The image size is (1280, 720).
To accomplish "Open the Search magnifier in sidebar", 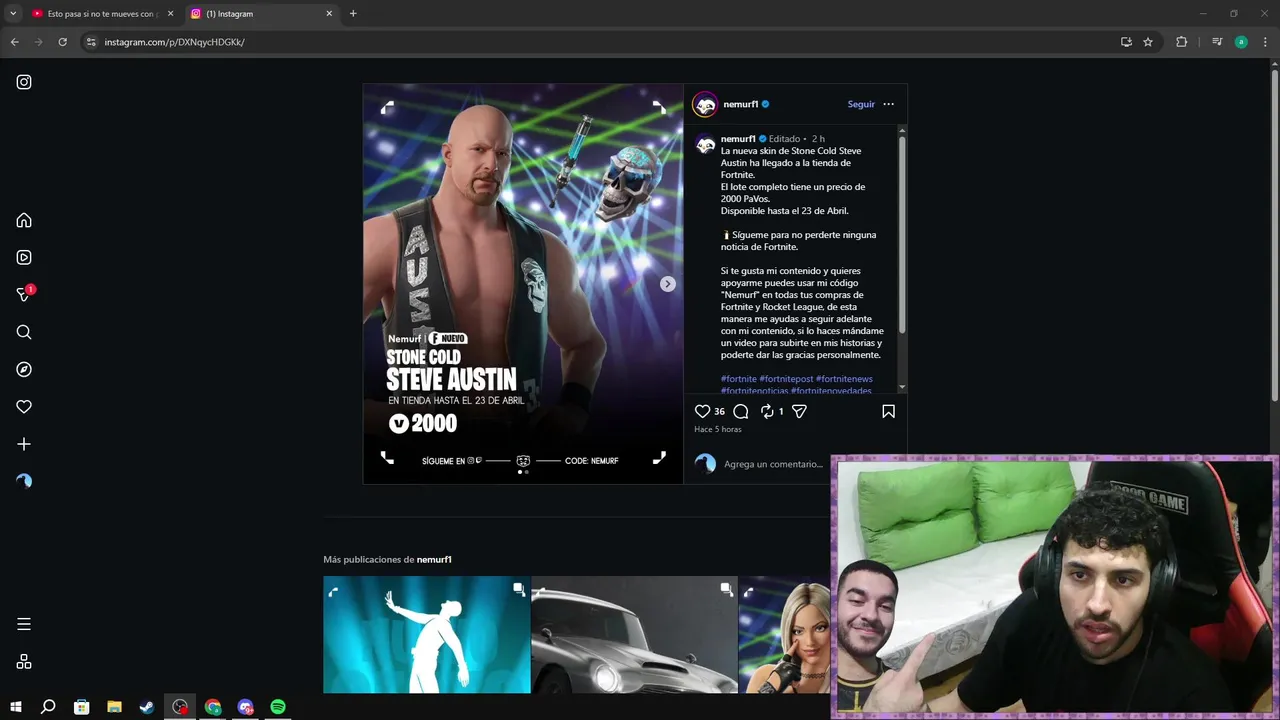I will coord(24,332).
